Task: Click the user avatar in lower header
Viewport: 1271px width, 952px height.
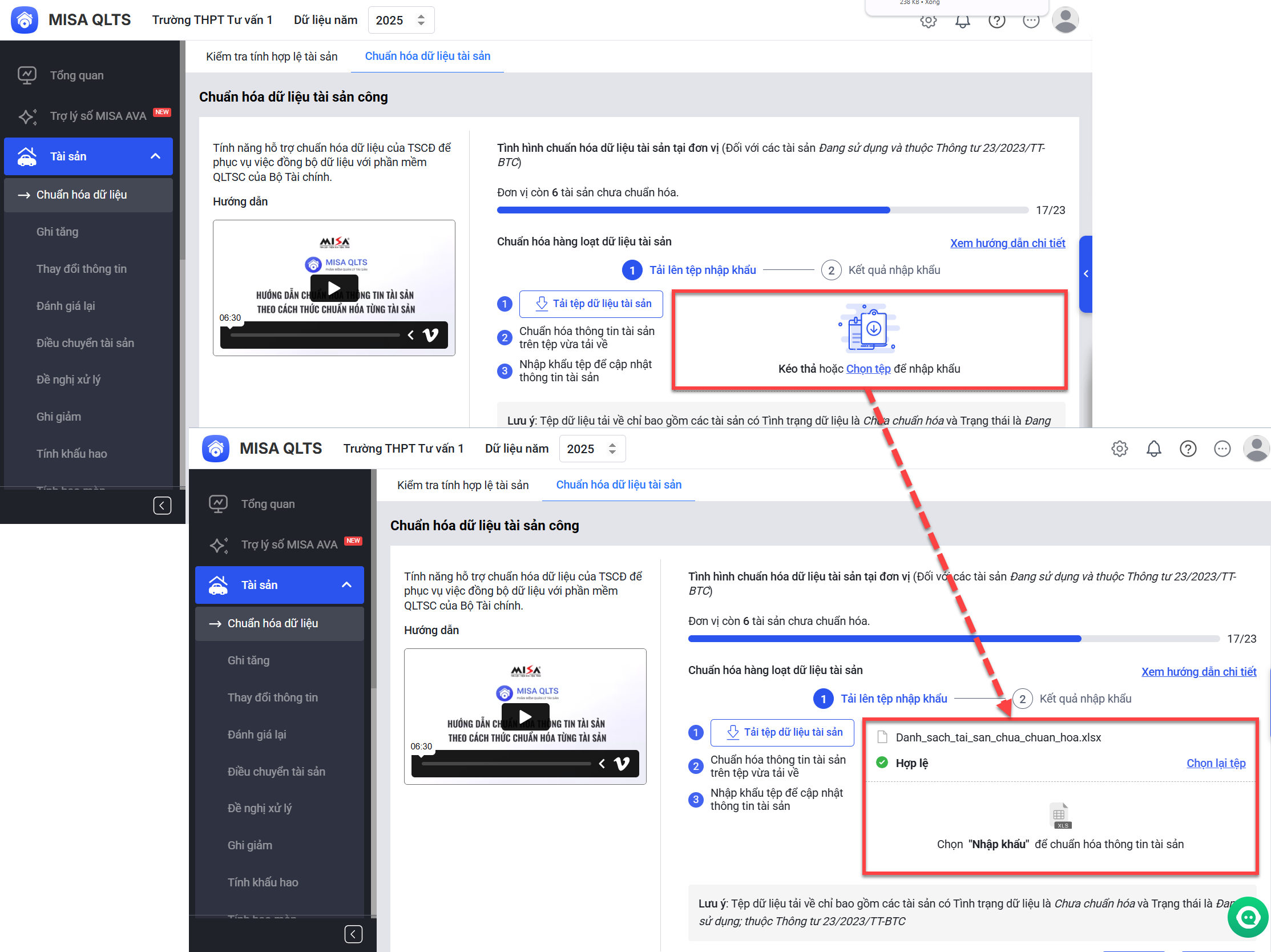Action: [1256, 449]
